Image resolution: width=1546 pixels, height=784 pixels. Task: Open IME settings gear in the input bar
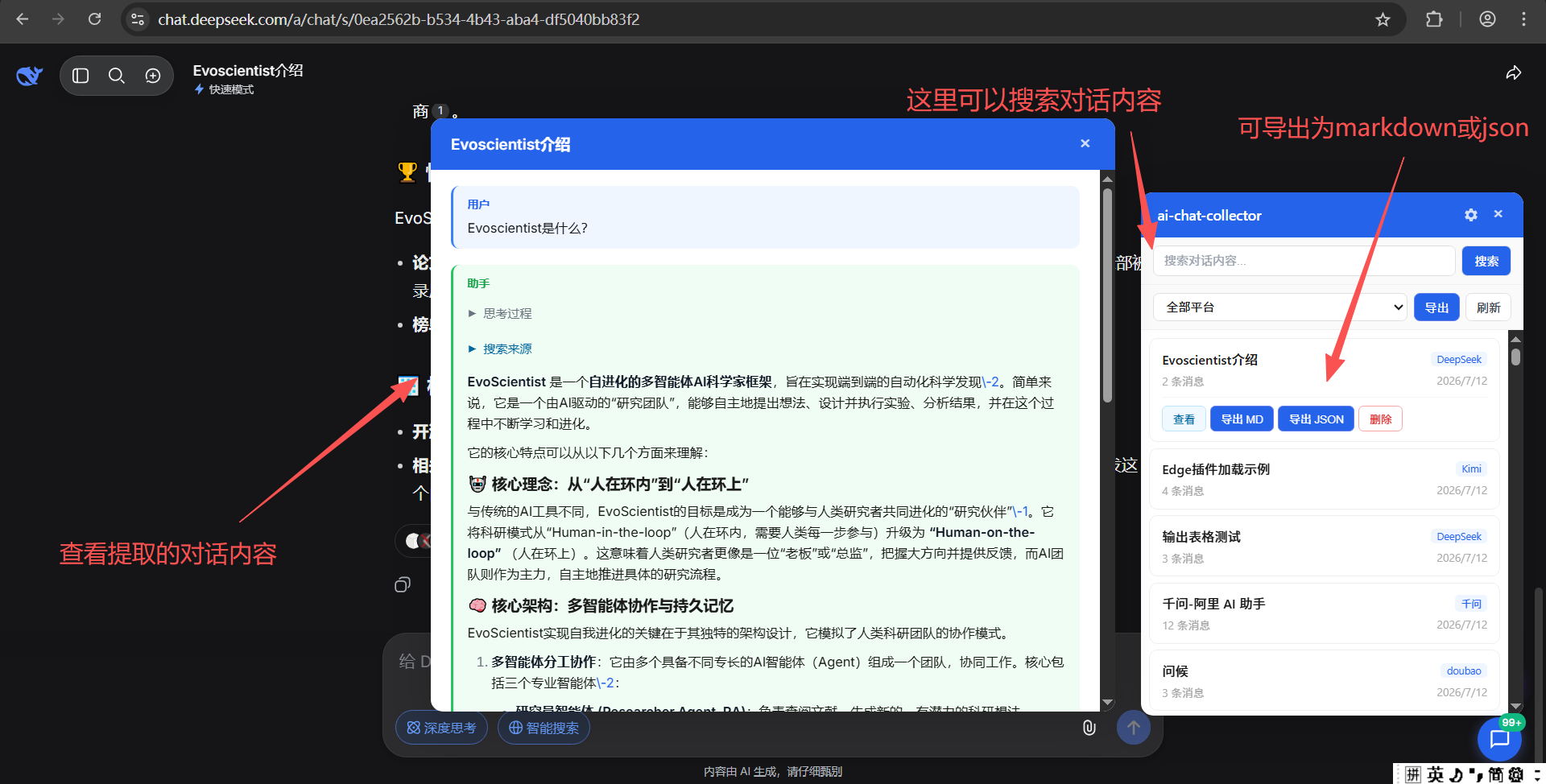1516,774
